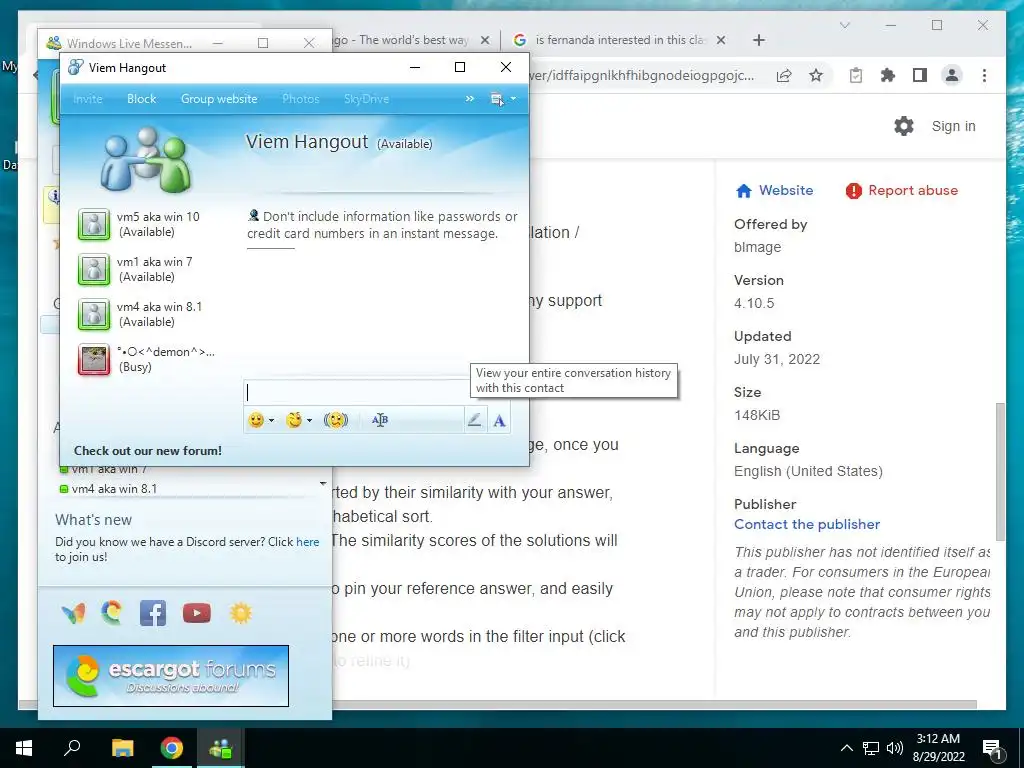Click Invite in the Hangout toolbar
This screenshot has width=1024, height=768.
point(88,99)
